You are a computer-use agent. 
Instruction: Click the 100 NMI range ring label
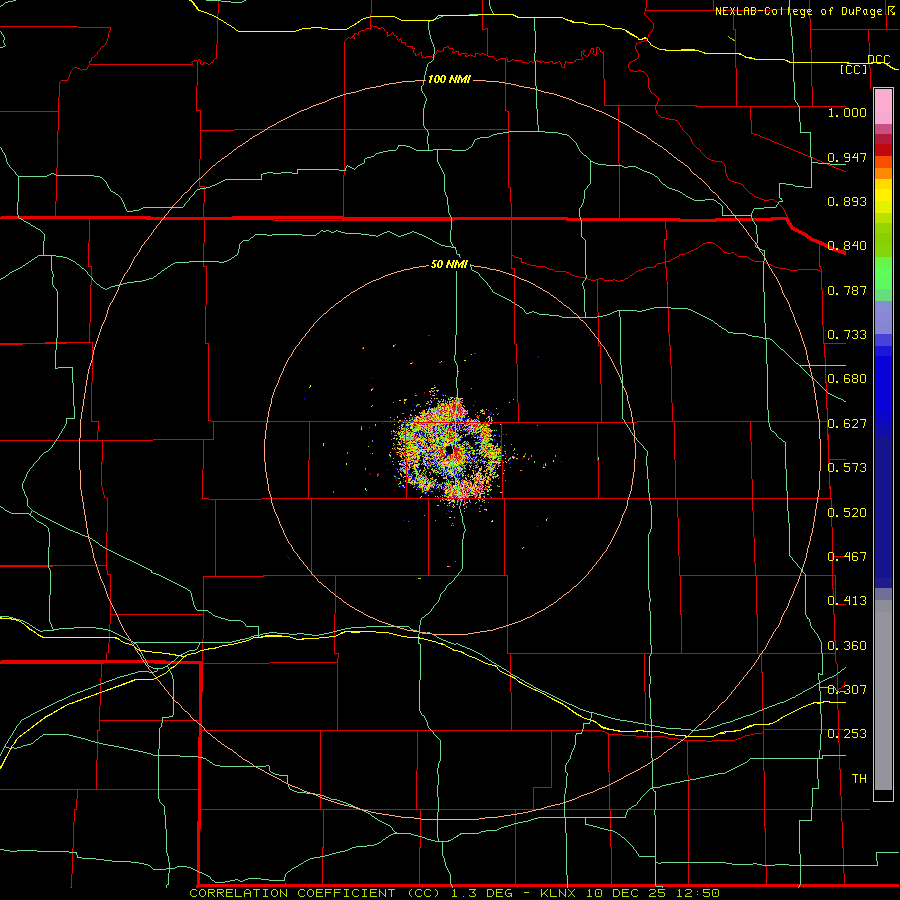pyautogui.click(x=449, y=79)
